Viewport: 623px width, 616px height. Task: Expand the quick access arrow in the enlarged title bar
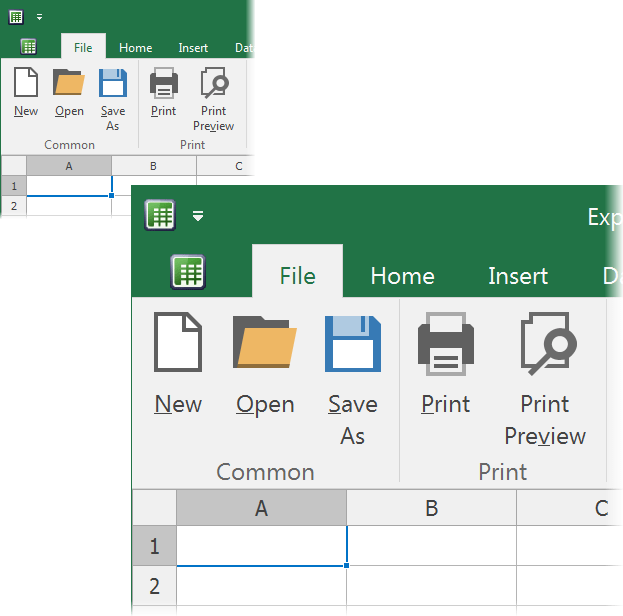pyautogui.click(x=198, y=215)
